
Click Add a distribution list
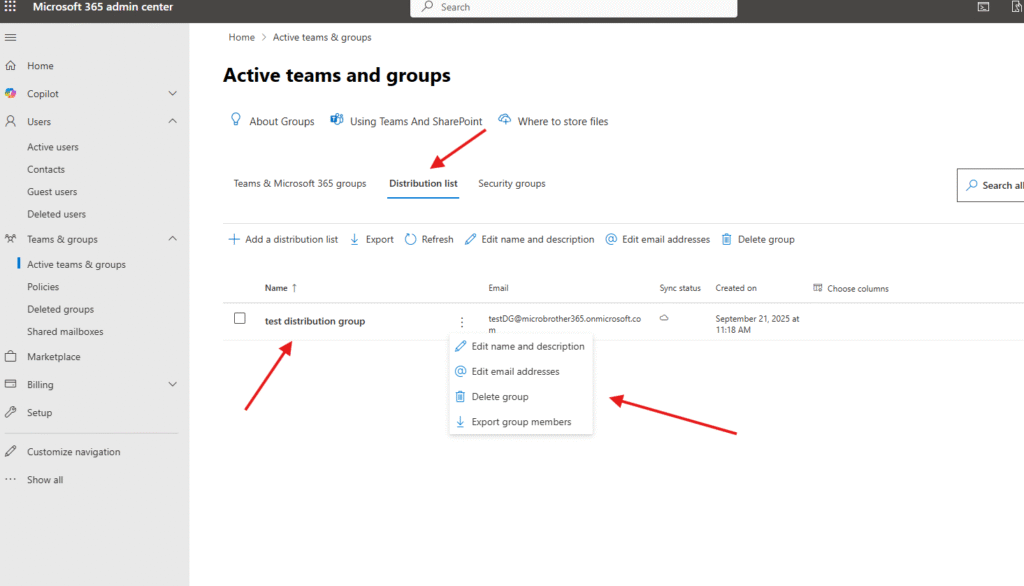click(x=284, y=240)
